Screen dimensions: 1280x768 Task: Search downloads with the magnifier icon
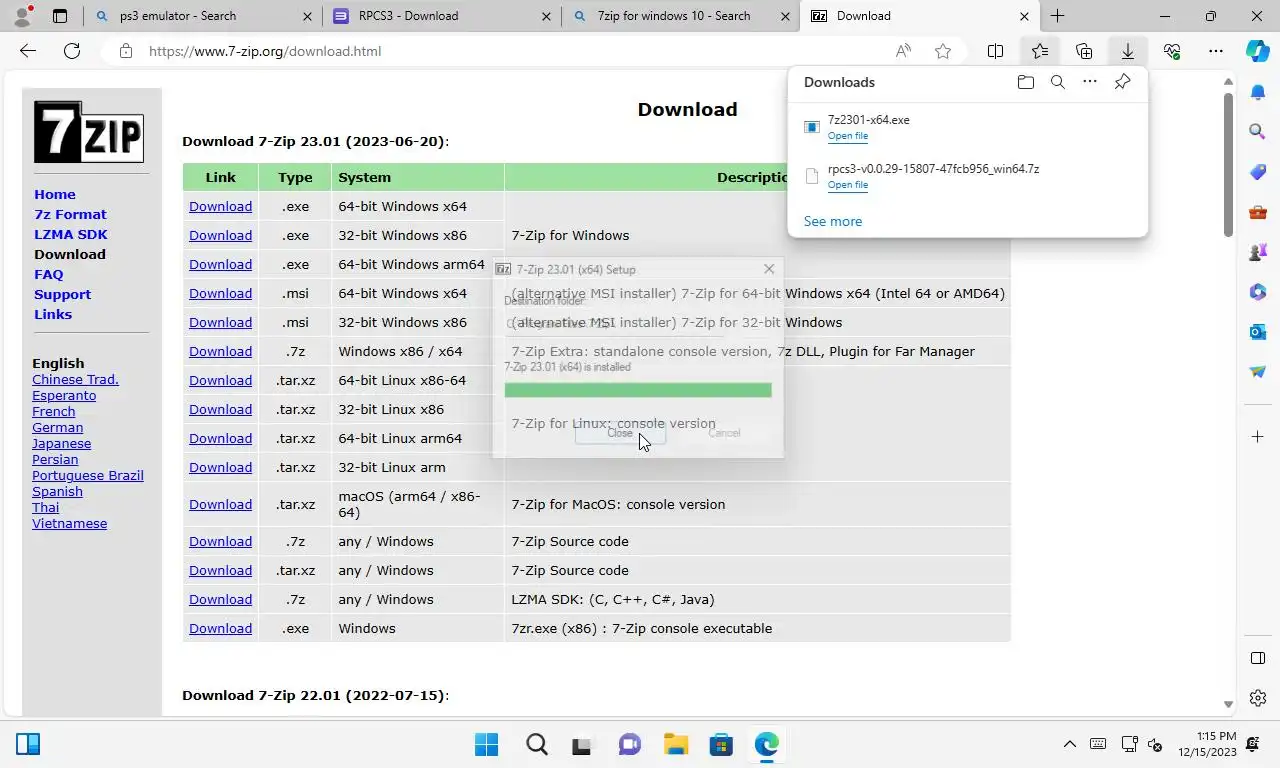pyautogui.click(x=1057, y=82)
